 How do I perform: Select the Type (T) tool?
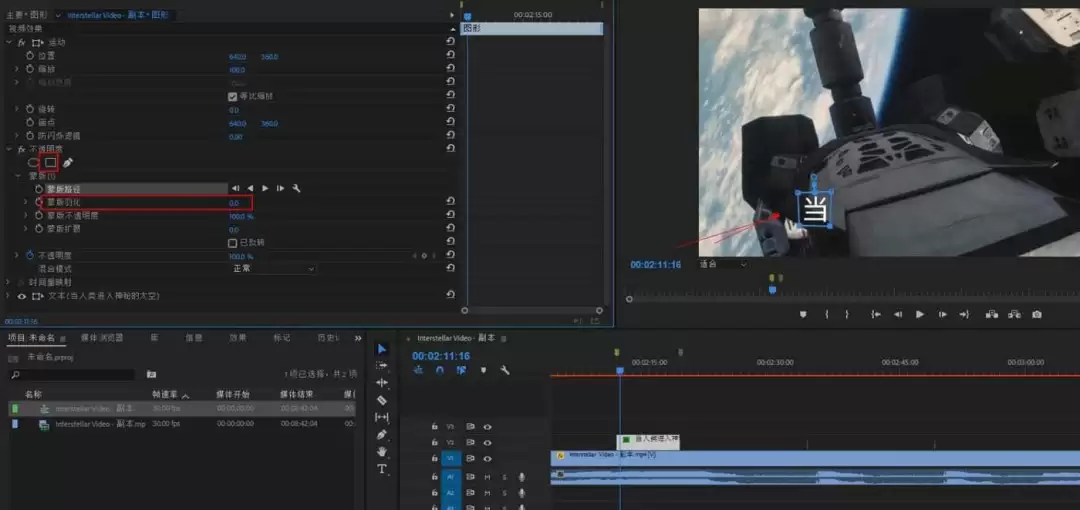[x=382, y=469]
